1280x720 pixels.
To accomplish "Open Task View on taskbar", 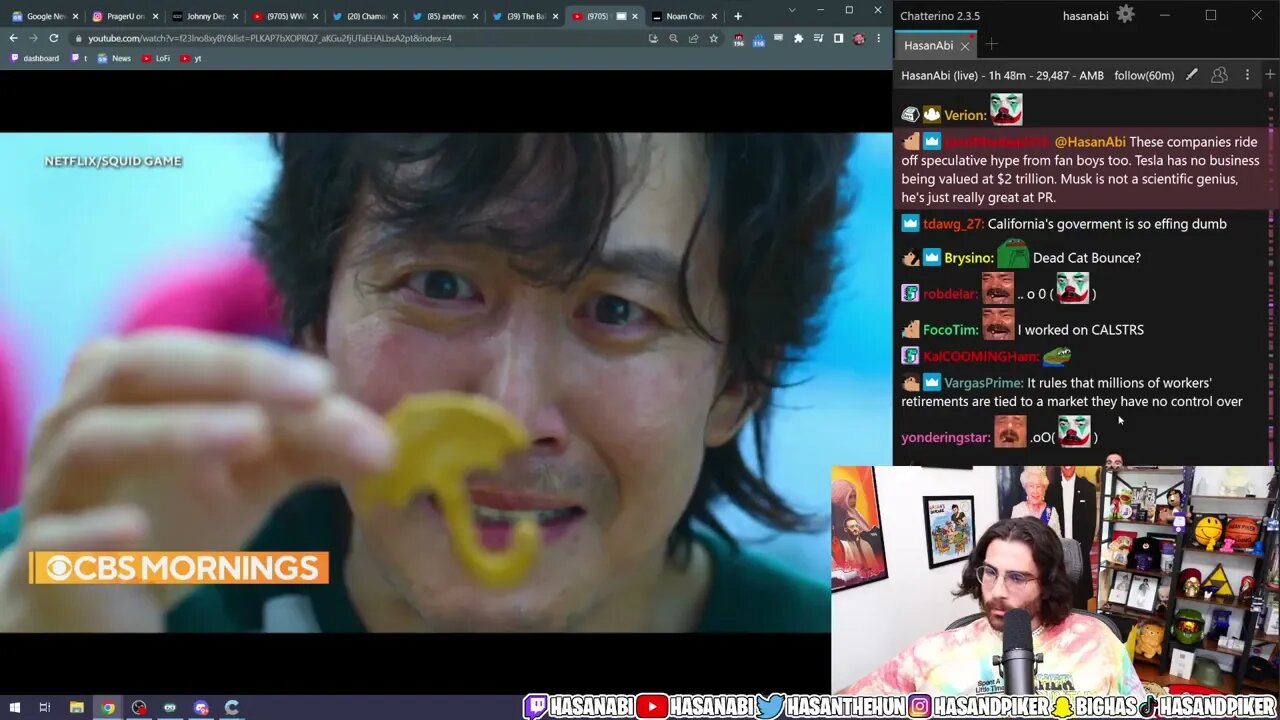I will pyautogui.click(x=45, y=707).
